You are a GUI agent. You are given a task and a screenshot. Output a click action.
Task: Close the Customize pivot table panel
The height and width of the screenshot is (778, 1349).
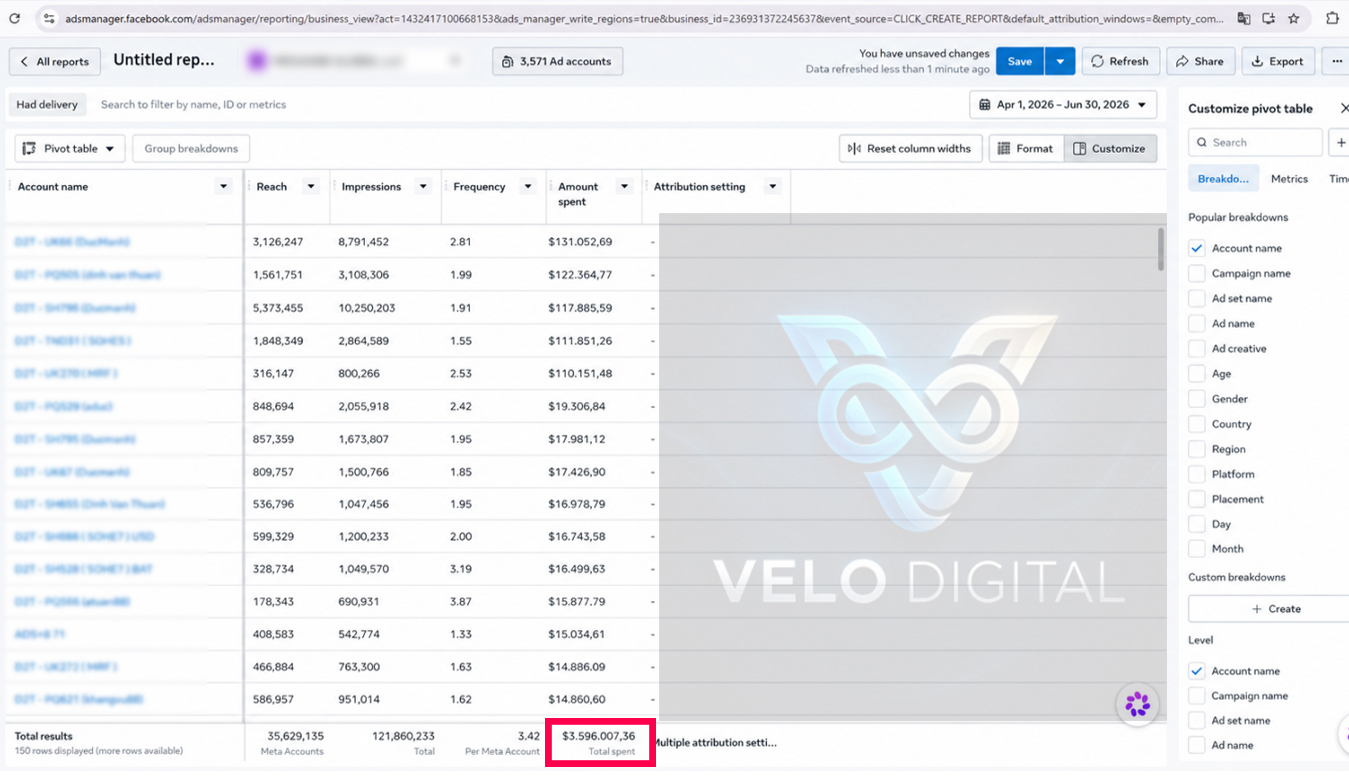[1343, 108]
